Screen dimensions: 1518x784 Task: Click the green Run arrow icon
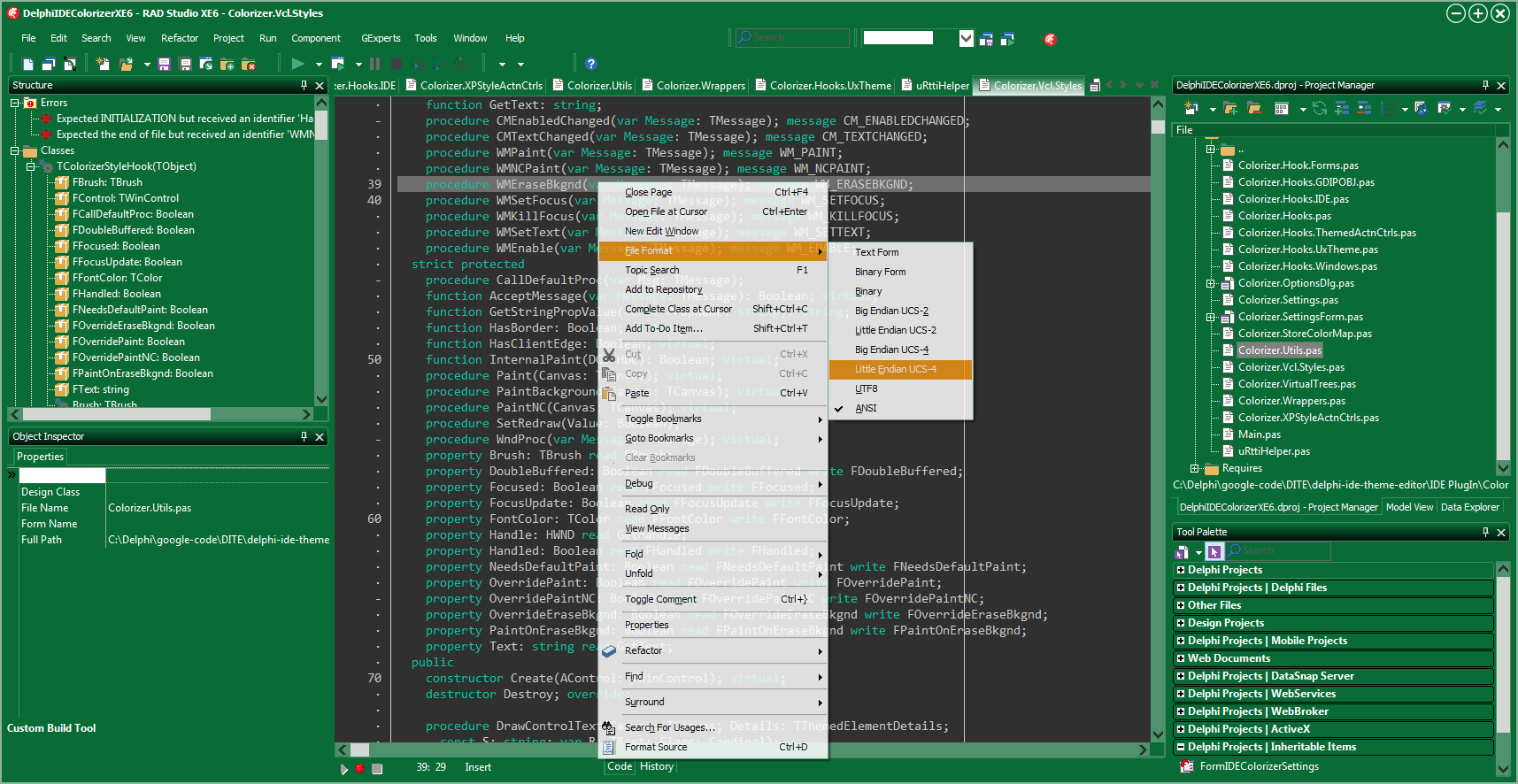(297, 64)
